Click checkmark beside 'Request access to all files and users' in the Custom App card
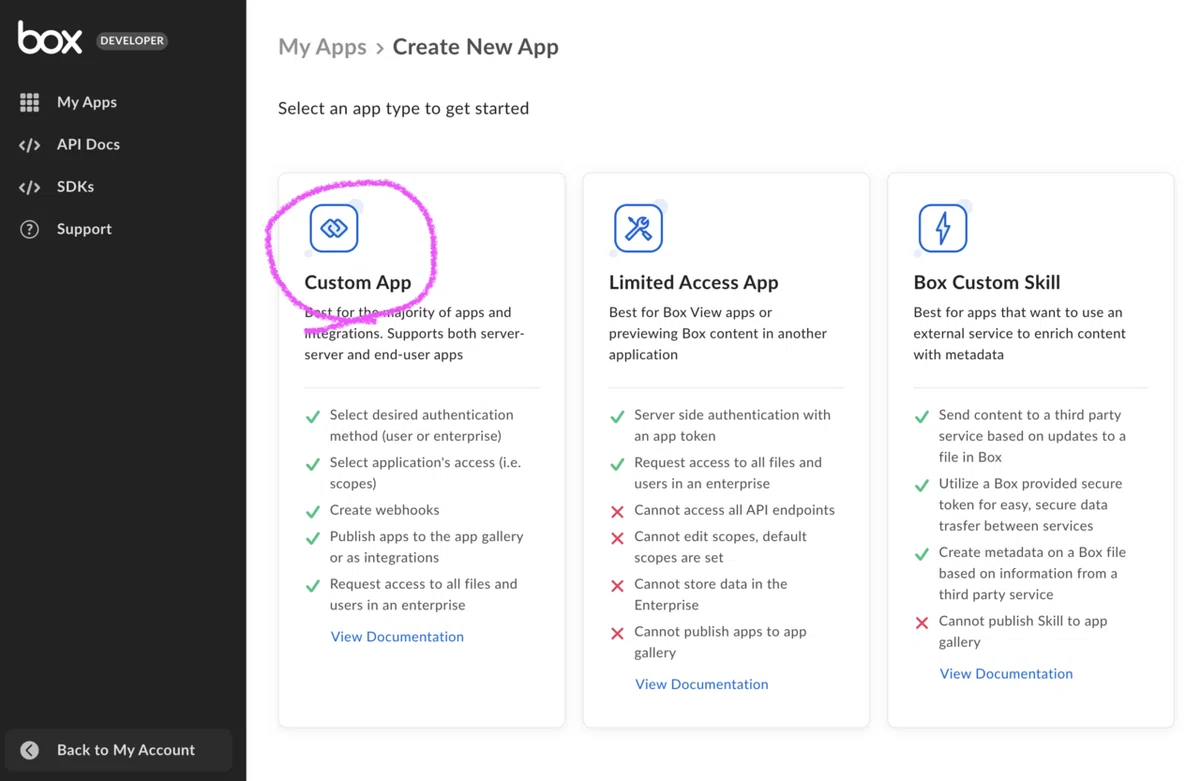The width and height of the screenshot is (1200, 781). (x=313, y=585)
